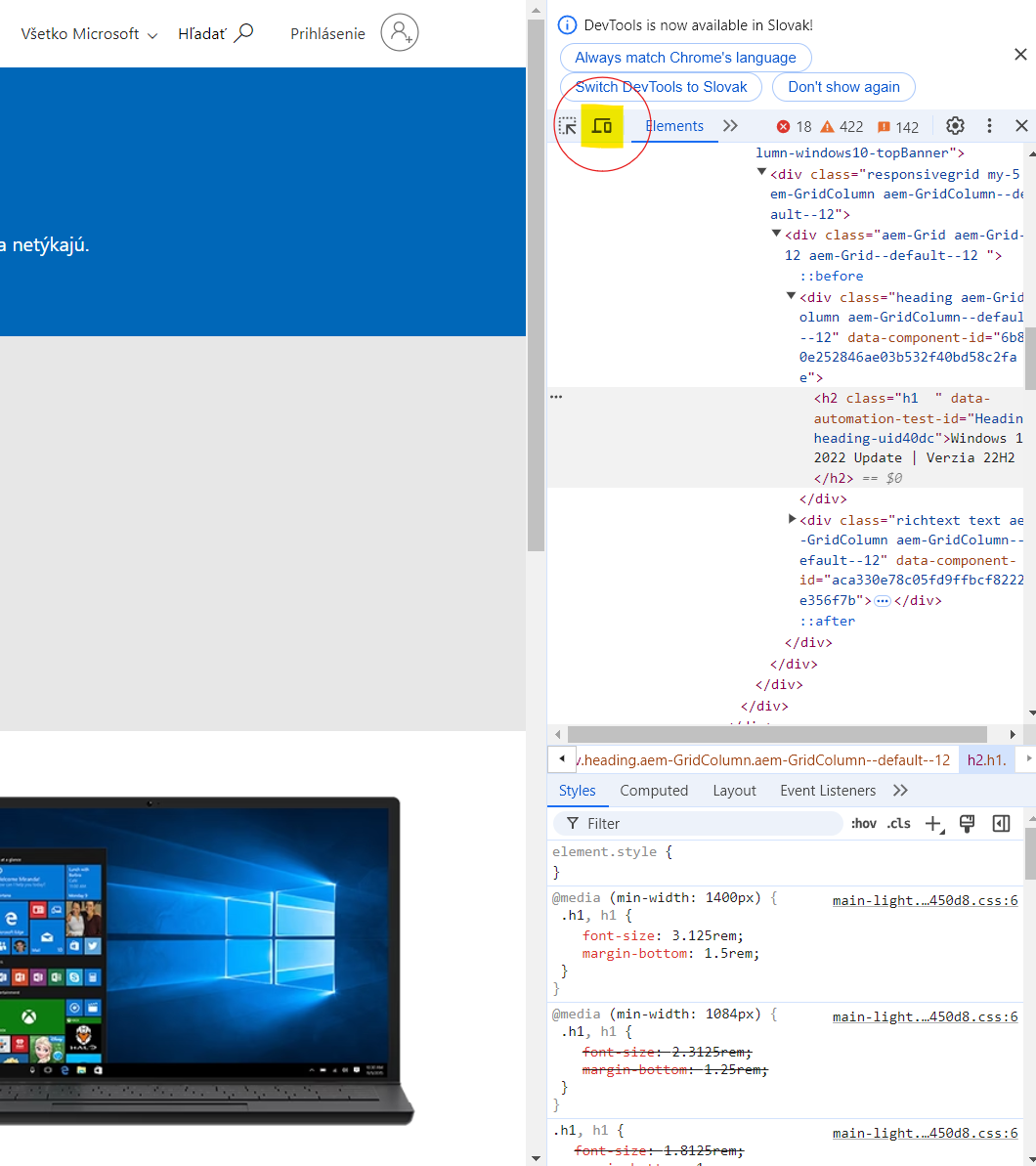1036x1166 pixels.
Task: Add a new style rule plus icon
Action: coord(933,823)
